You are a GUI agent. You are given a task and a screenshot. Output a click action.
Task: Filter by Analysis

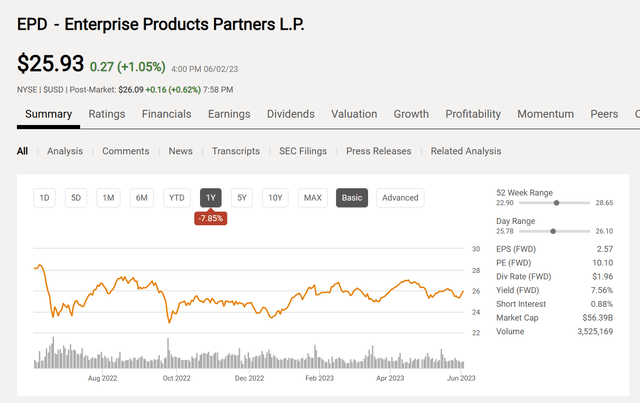pos(65,151)
